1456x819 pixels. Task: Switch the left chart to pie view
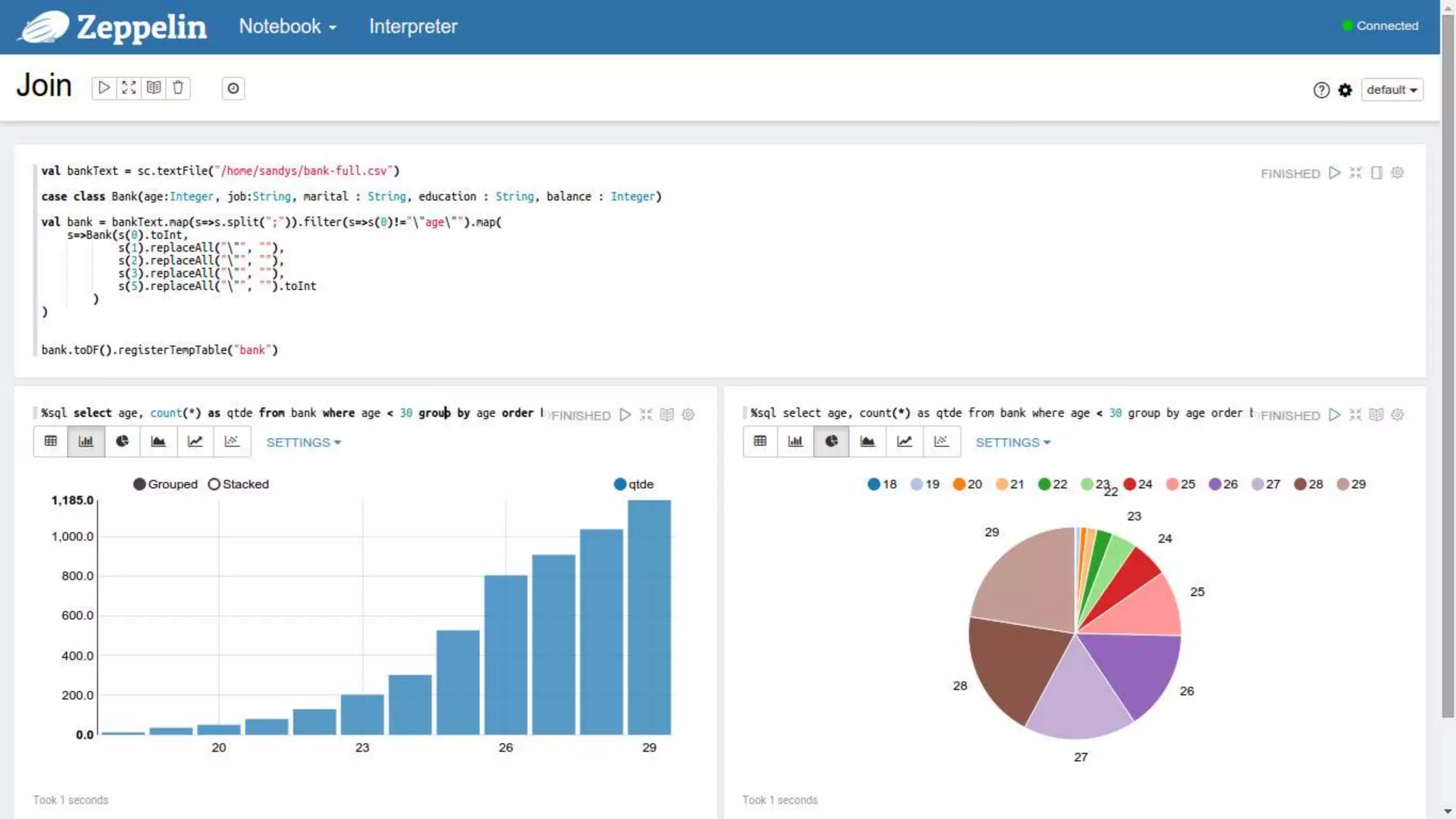click(x=122, y=441)
